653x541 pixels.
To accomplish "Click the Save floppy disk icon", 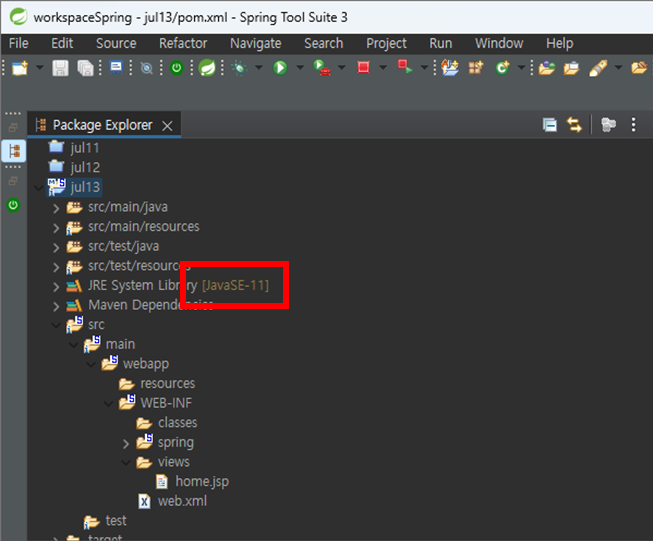I will tap(60, 68).
